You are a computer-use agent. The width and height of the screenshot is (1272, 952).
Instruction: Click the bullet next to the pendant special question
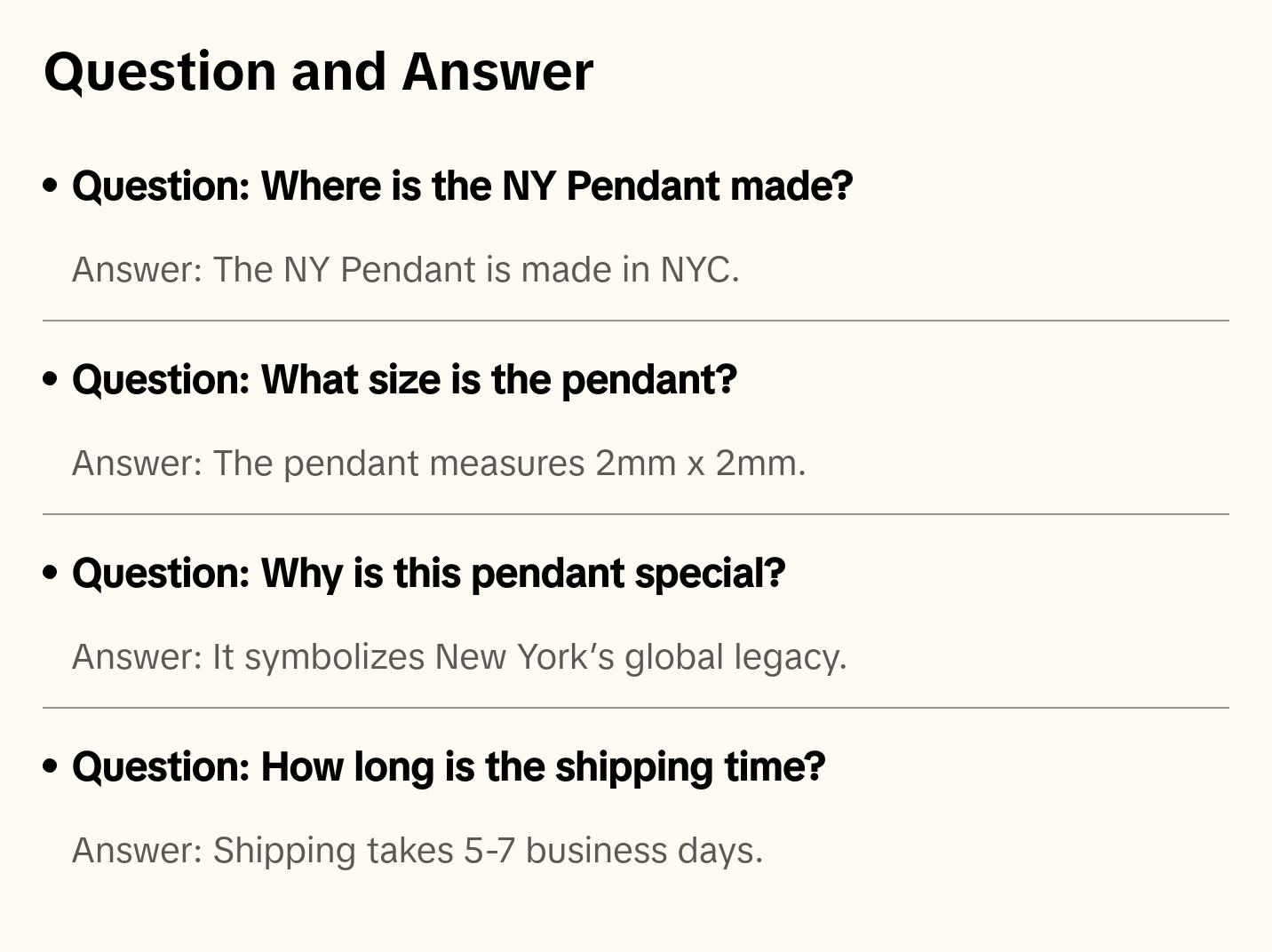coord(51,574)
